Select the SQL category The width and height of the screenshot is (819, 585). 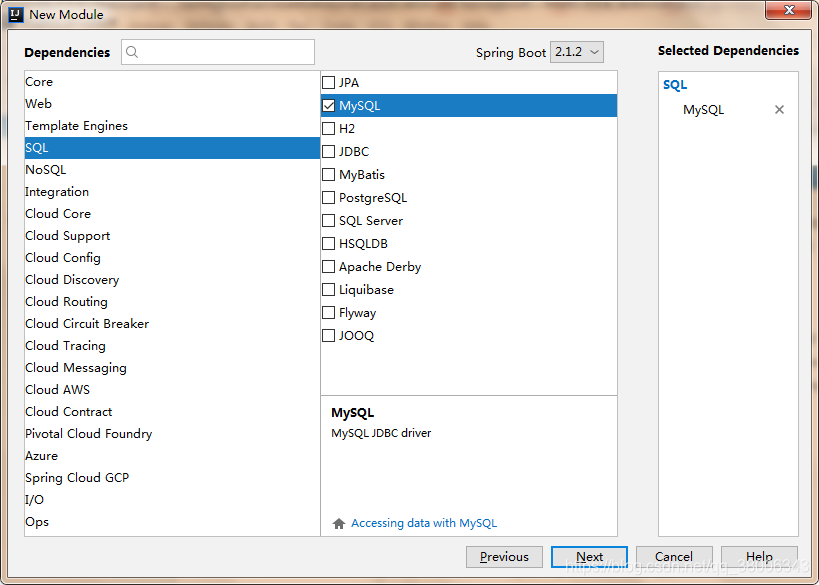172,148
